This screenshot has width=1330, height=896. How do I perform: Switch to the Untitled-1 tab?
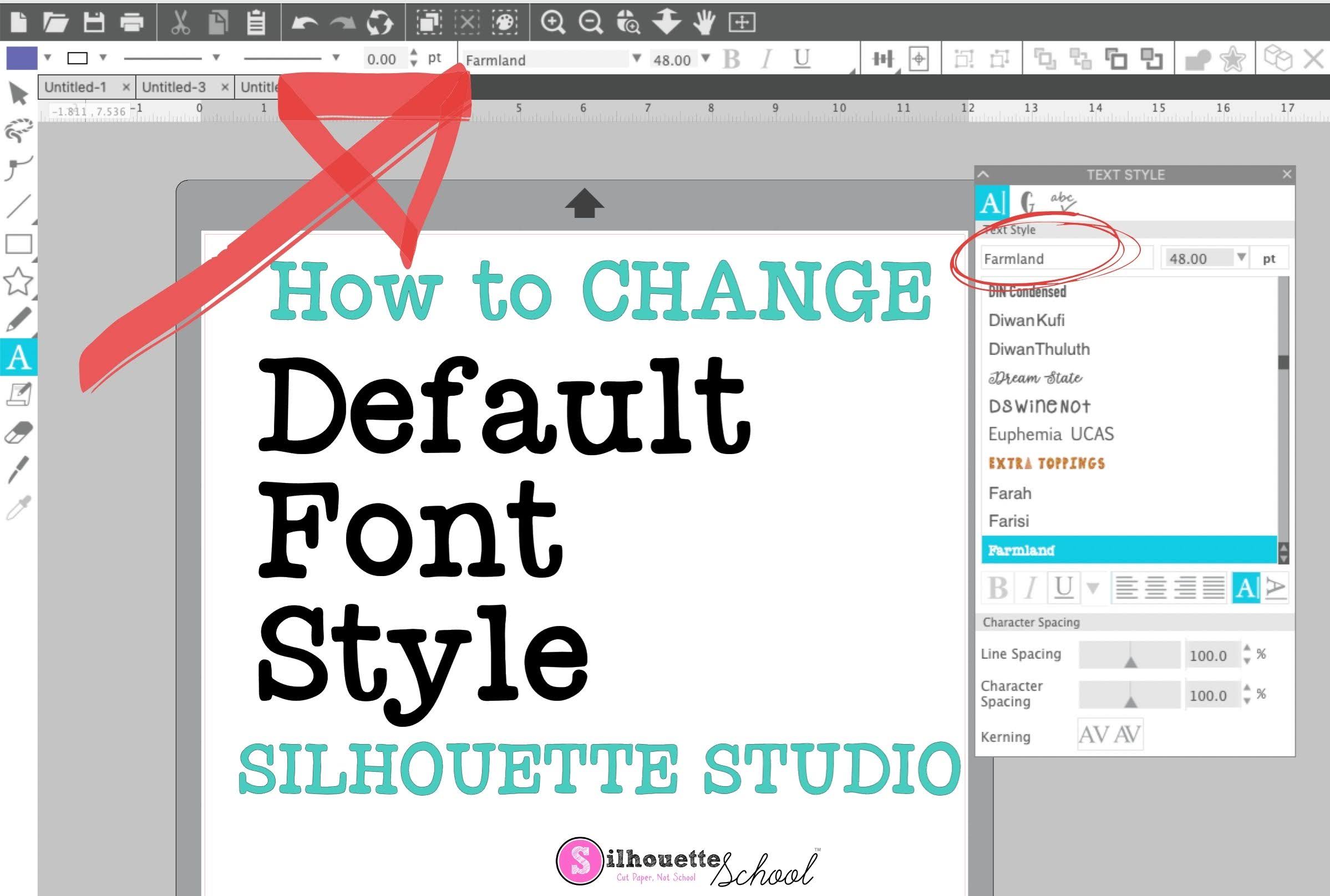coord(75,87)
